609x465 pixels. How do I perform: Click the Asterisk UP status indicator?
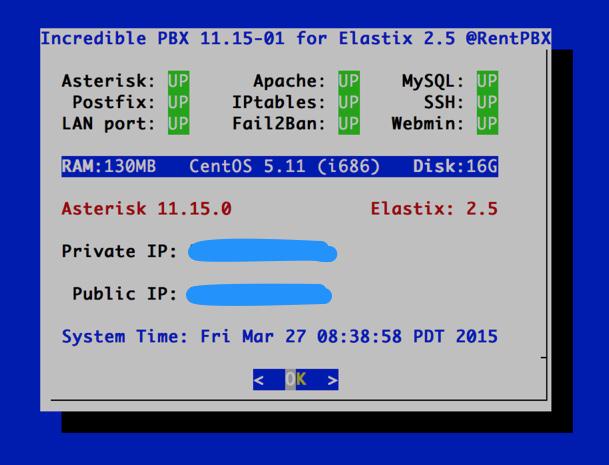[179, 81]
